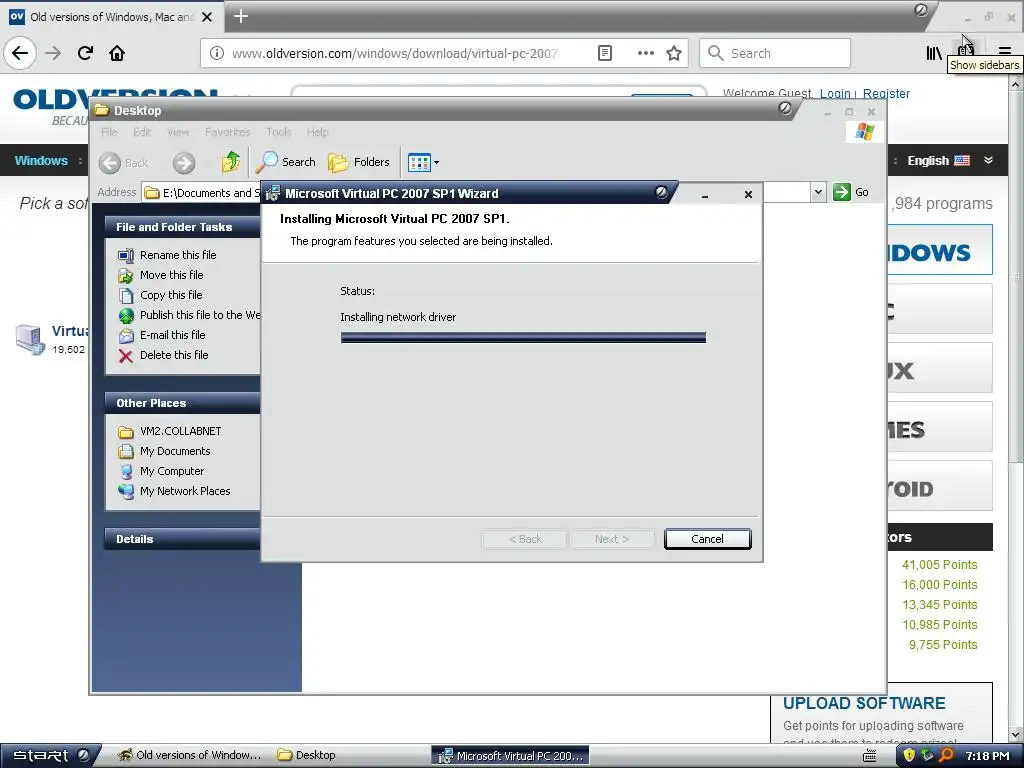The height and width of the screenshot is (768, 1024).
Task: Click the Up folder icon in Explorer
Action: [x=230, y=162]
